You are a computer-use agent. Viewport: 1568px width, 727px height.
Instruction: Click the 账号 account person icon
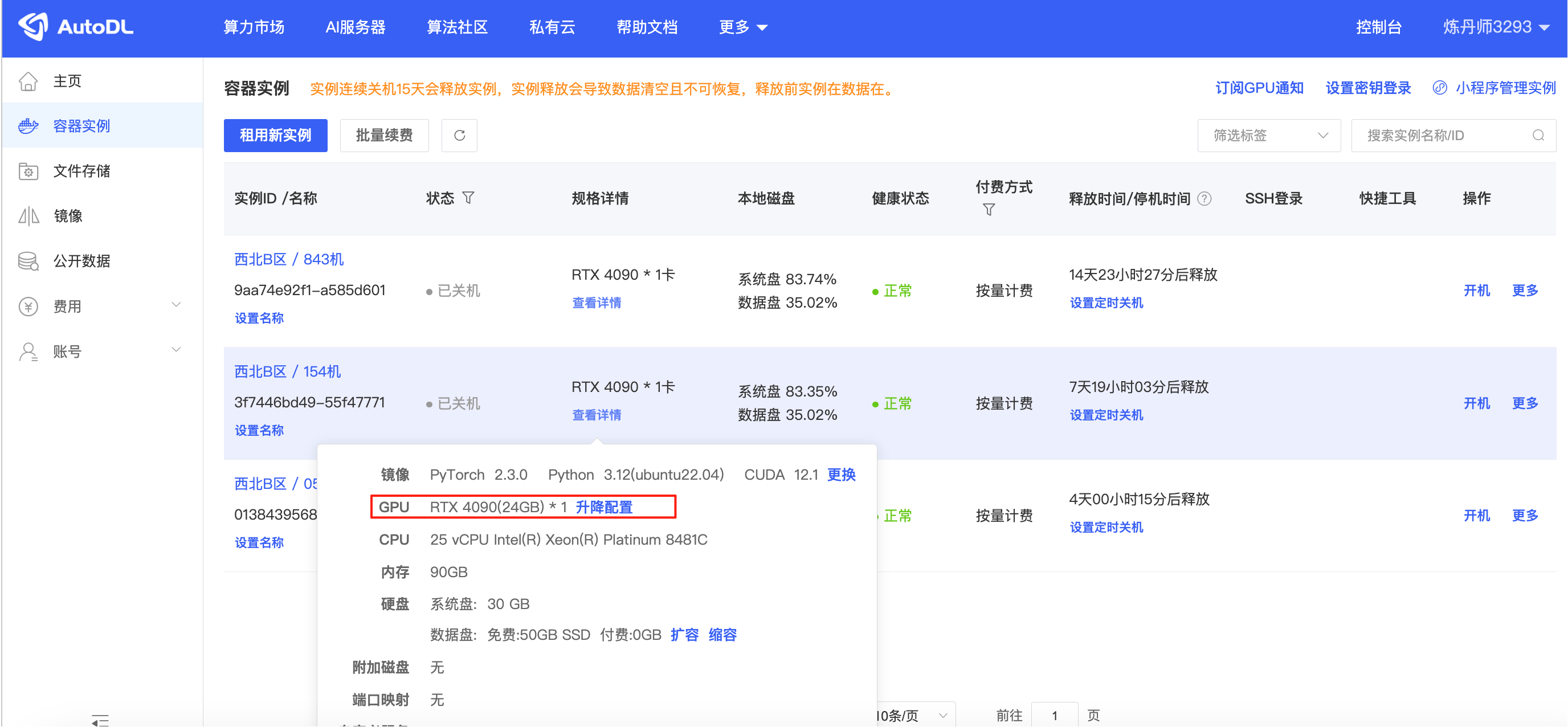[28, 352]
